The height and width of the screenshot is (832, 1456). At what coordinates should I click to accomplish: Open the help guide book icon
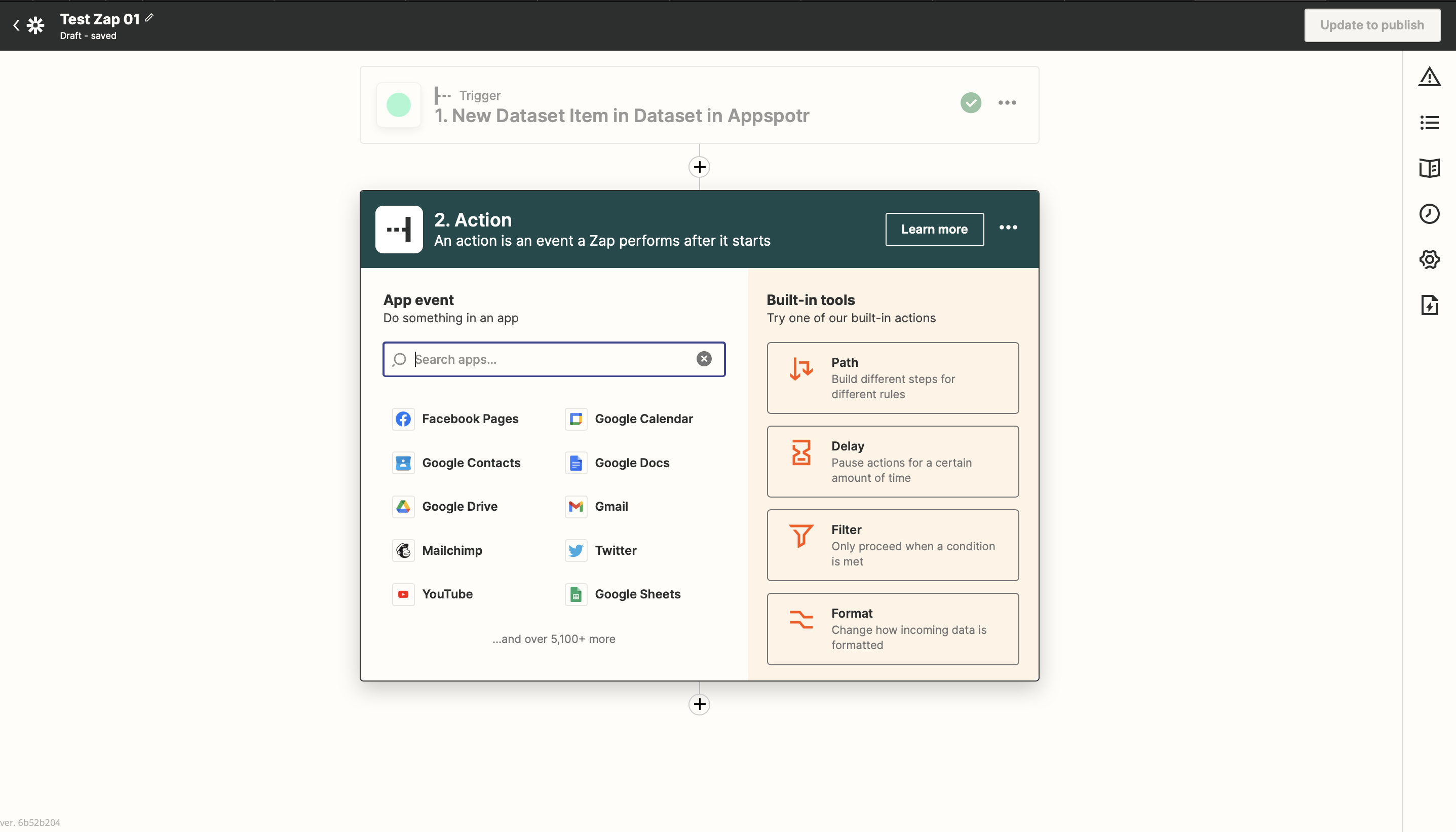tap(1429, 168)
